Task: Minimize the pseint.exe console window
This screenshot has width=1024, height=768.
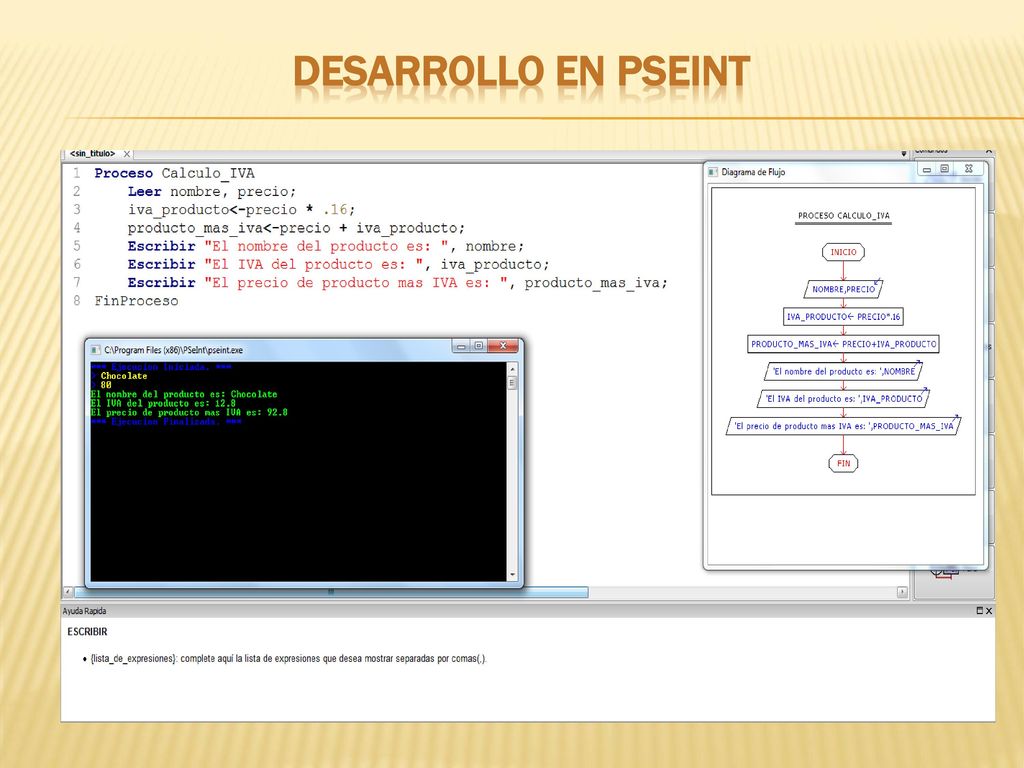Action: click(x=461, y=346)
